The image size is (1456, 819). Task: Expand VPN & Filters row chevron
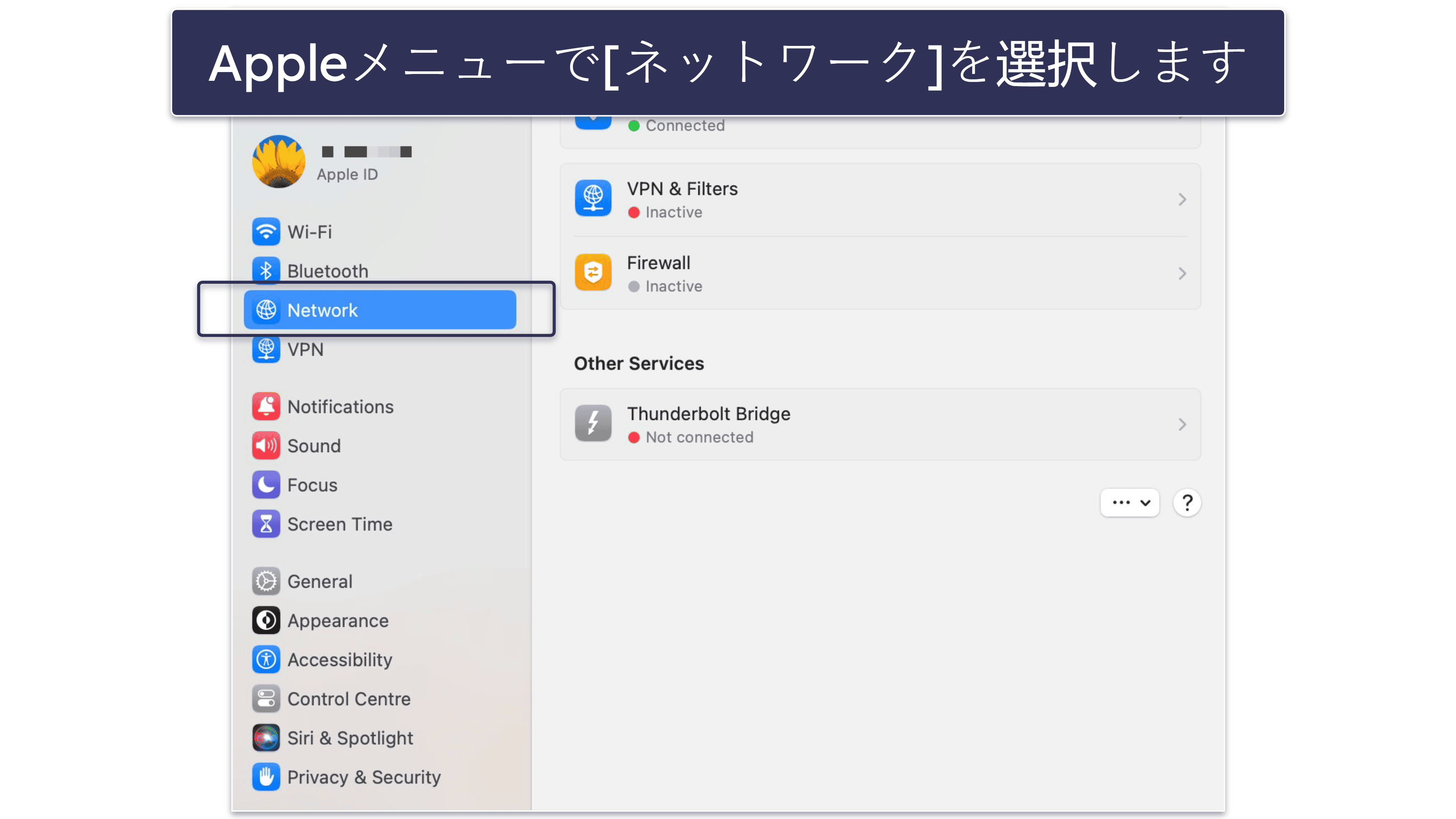pyautogui.click(x=1182, y=199)
